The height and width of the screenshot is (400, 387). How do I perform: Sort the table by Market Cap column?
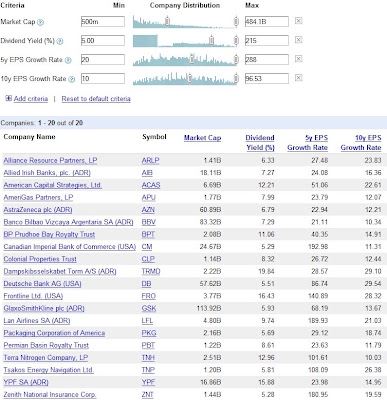(202, 138)
